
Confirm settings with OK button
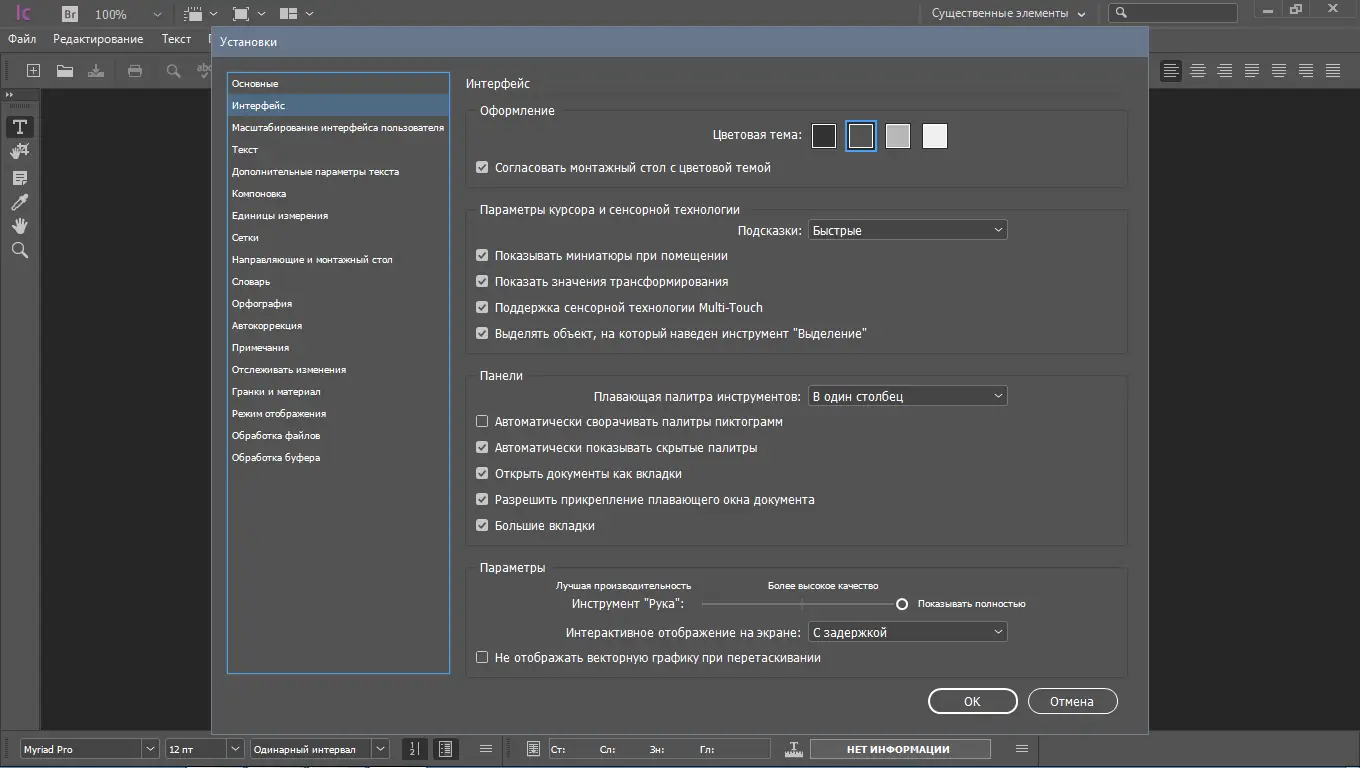click(x=972, y=701)
